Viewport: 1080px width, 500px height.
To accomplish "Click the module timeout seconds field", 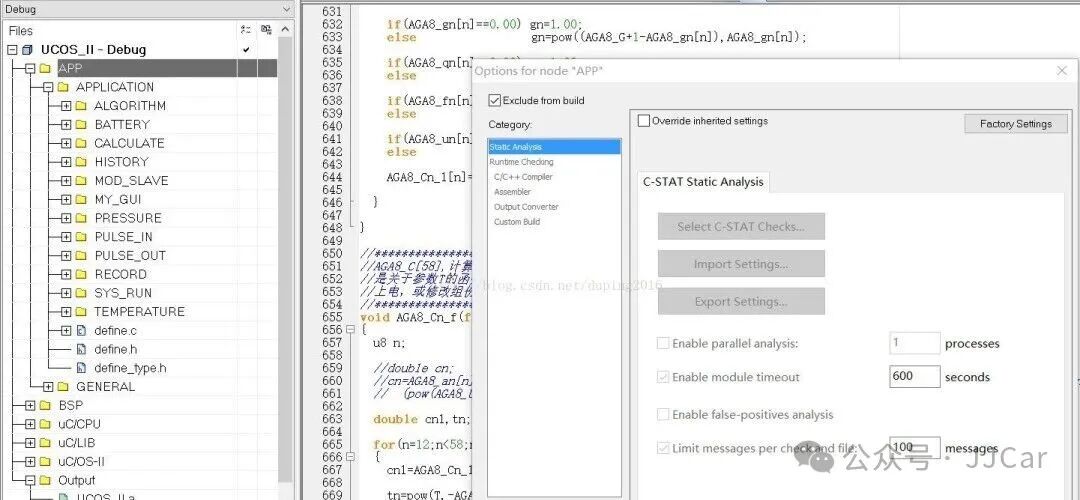I will (x=915, y=376).
